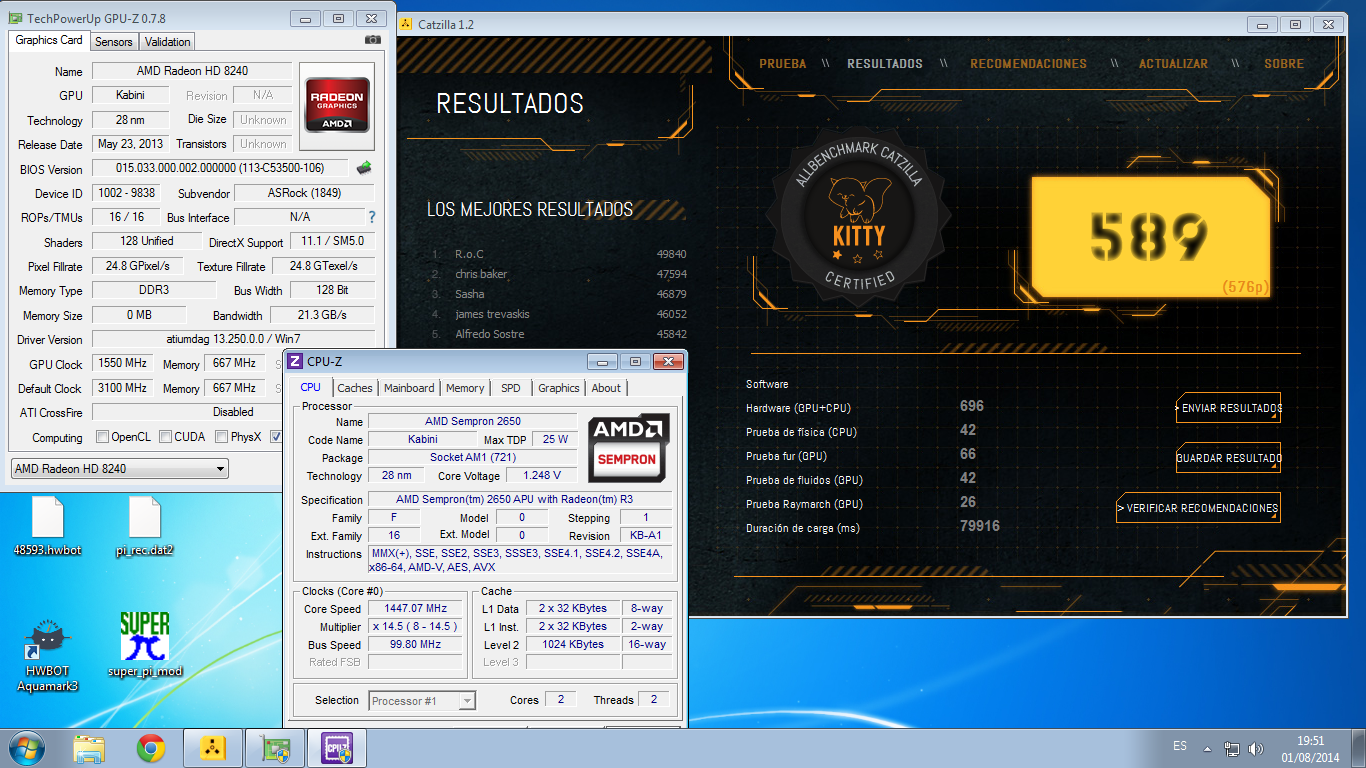Image resolution: width=1366 pixels, height=768 pixels.
Task: Click the GPU-Z screenshot camera icon
Action: tap(373, 40)
